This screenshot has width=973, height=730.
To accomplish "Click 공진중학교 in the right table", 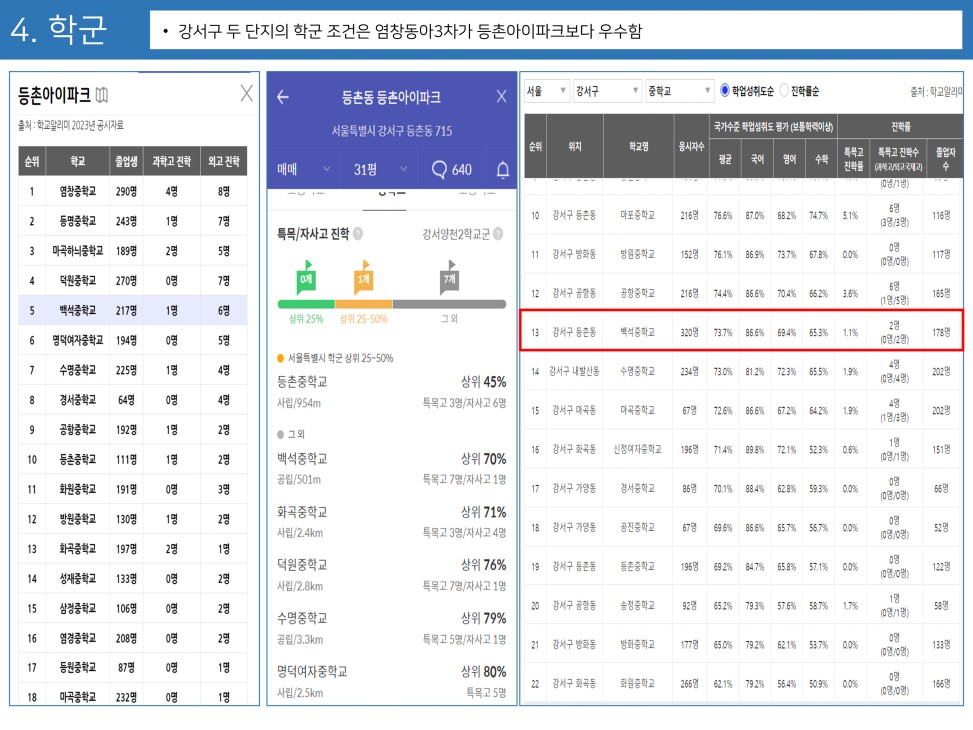I will pos(637,527).
